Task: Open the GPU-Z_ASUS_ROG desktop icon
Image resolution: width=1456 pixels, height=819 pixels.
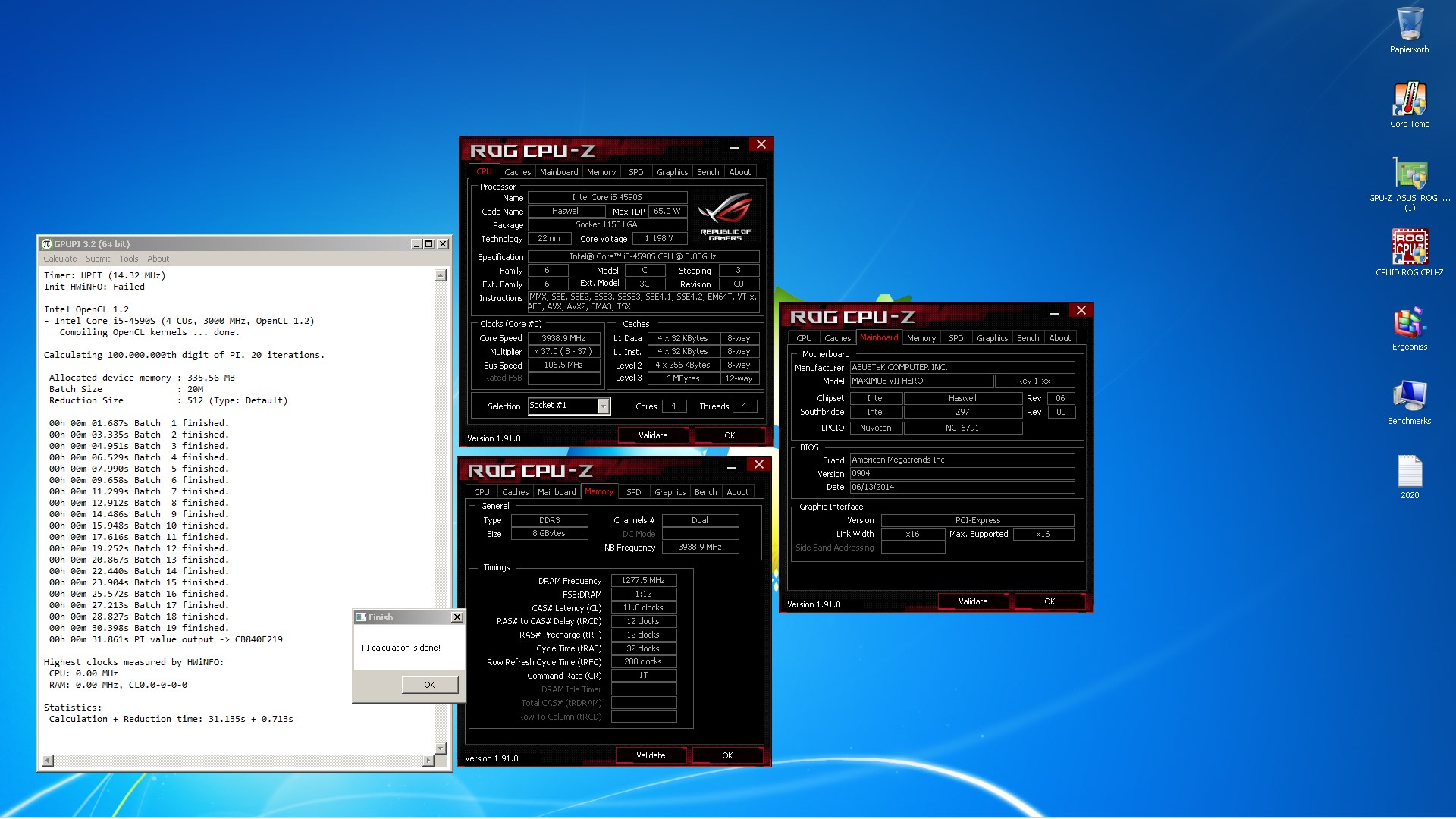Action: [1409, 183]
